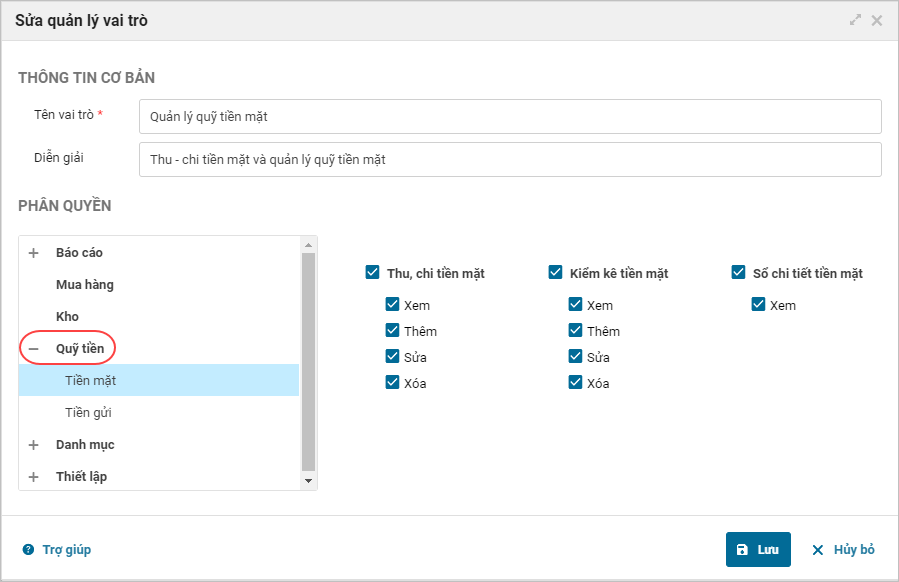Collapse the Quỹ tiền tree node
Screen dimensions: 899x582
click(x=33, y=349)
